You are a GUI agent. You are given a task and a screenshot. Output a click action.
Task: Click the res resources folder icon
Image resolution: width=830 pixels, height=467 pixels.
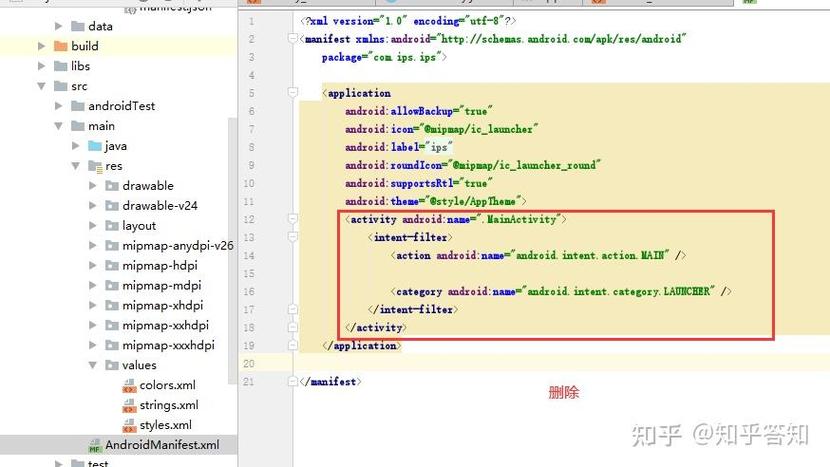click(x=95, y=166)
